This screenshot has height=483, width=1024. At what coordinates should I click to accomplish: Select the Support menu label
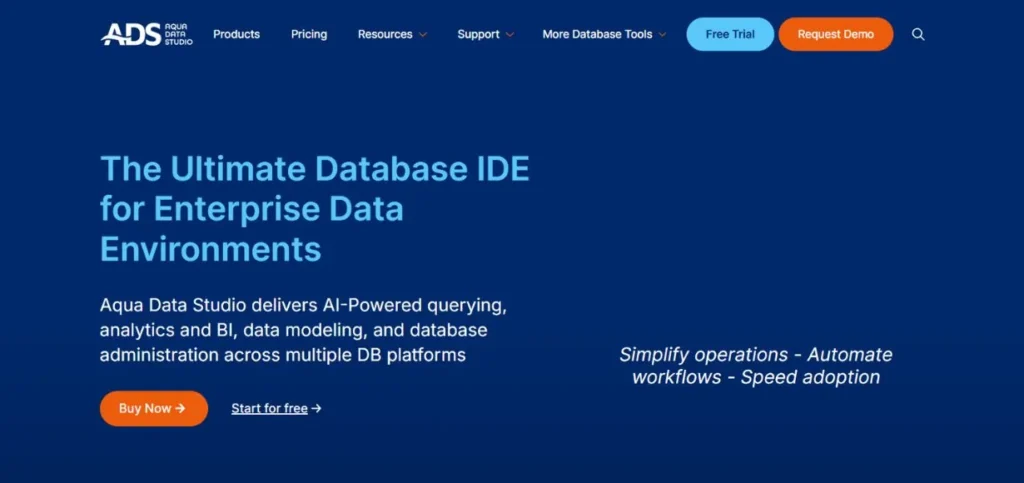(x=478, y=34)
